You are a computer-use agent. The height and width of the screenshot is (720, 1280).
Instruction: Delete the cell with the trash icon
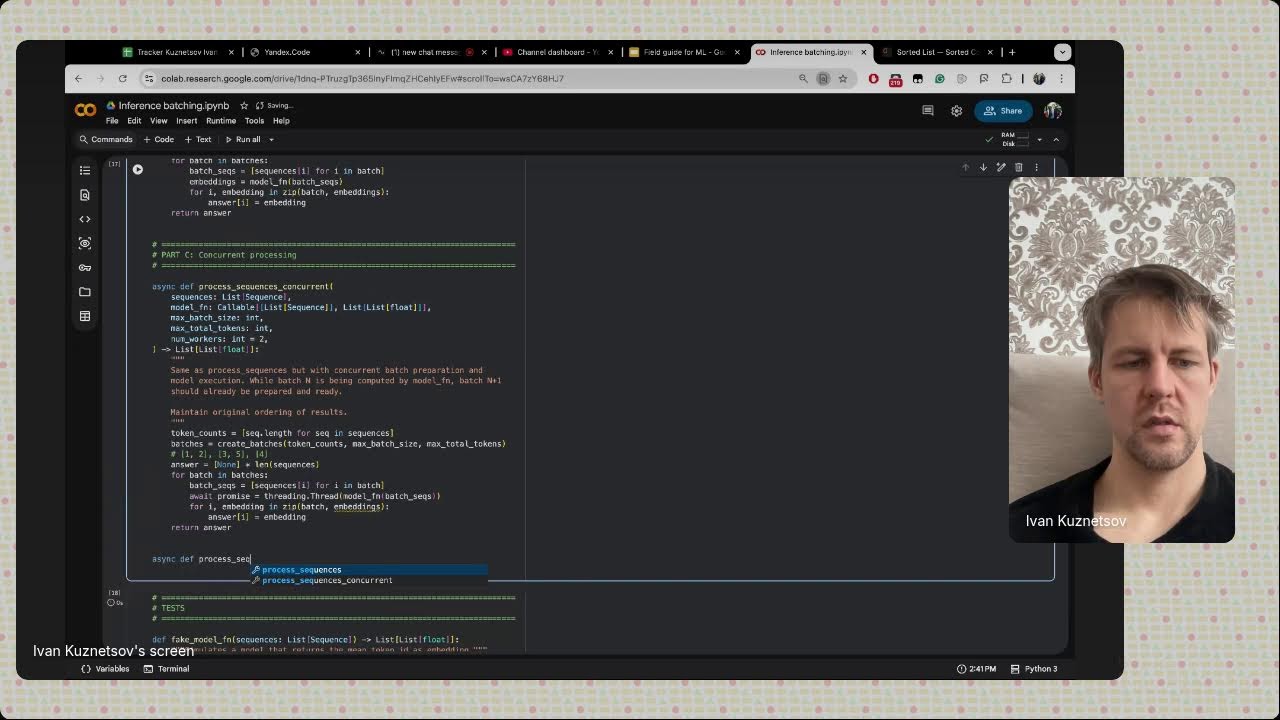[1019, 167]
